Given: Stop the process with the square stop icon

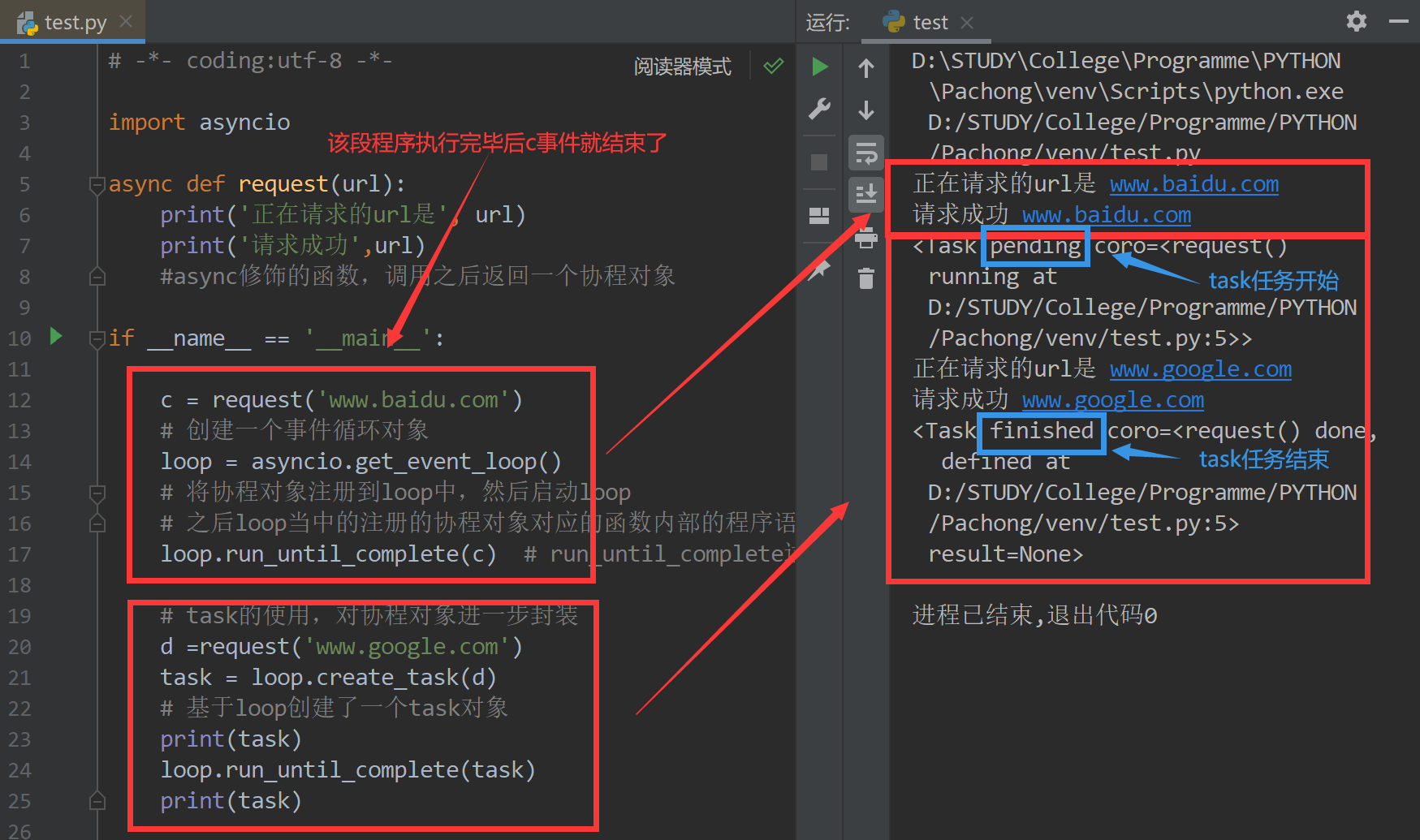Looking at the screenshot, I should tap(819, 162).
